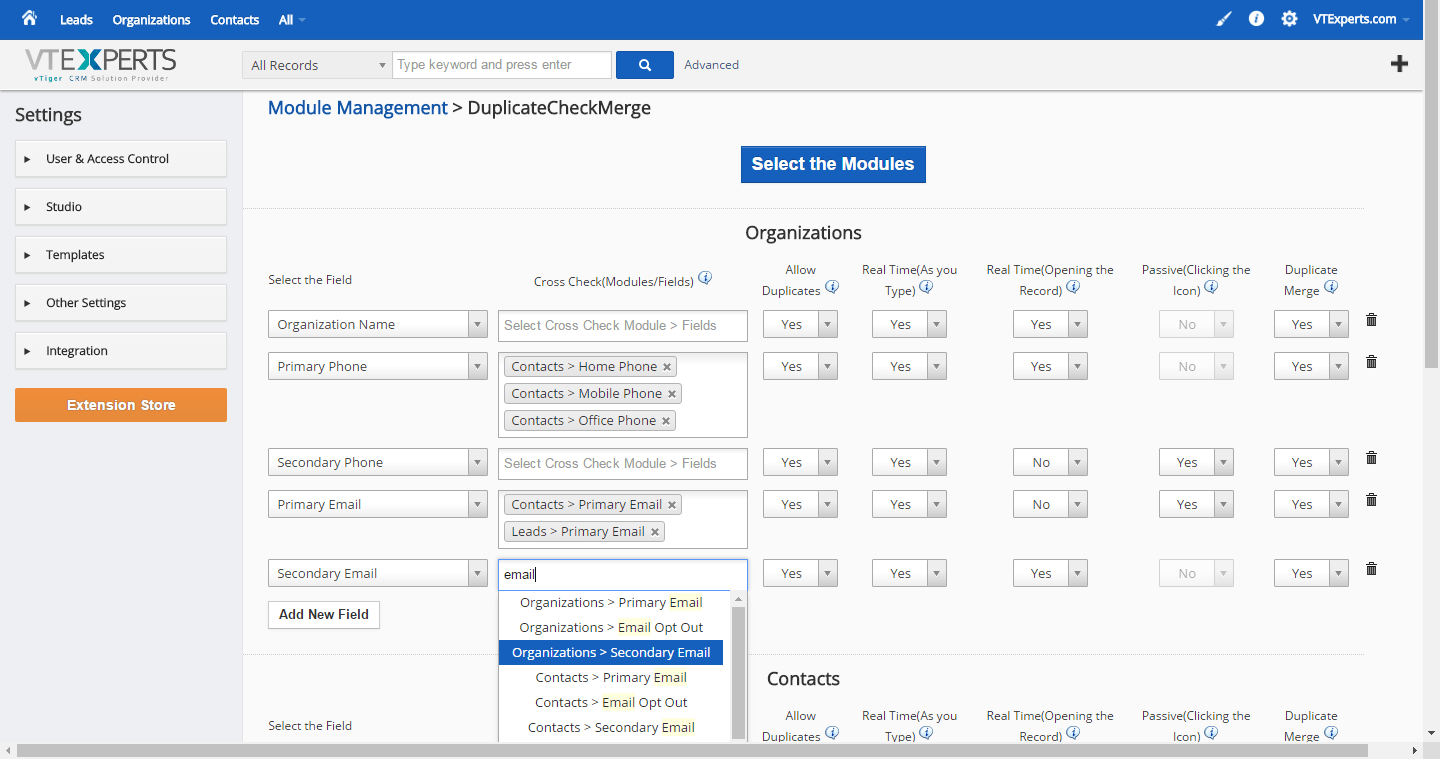This screenshot has height=759, width=1440.
Task: Open the quick create plus icon
Action: 1399,63
